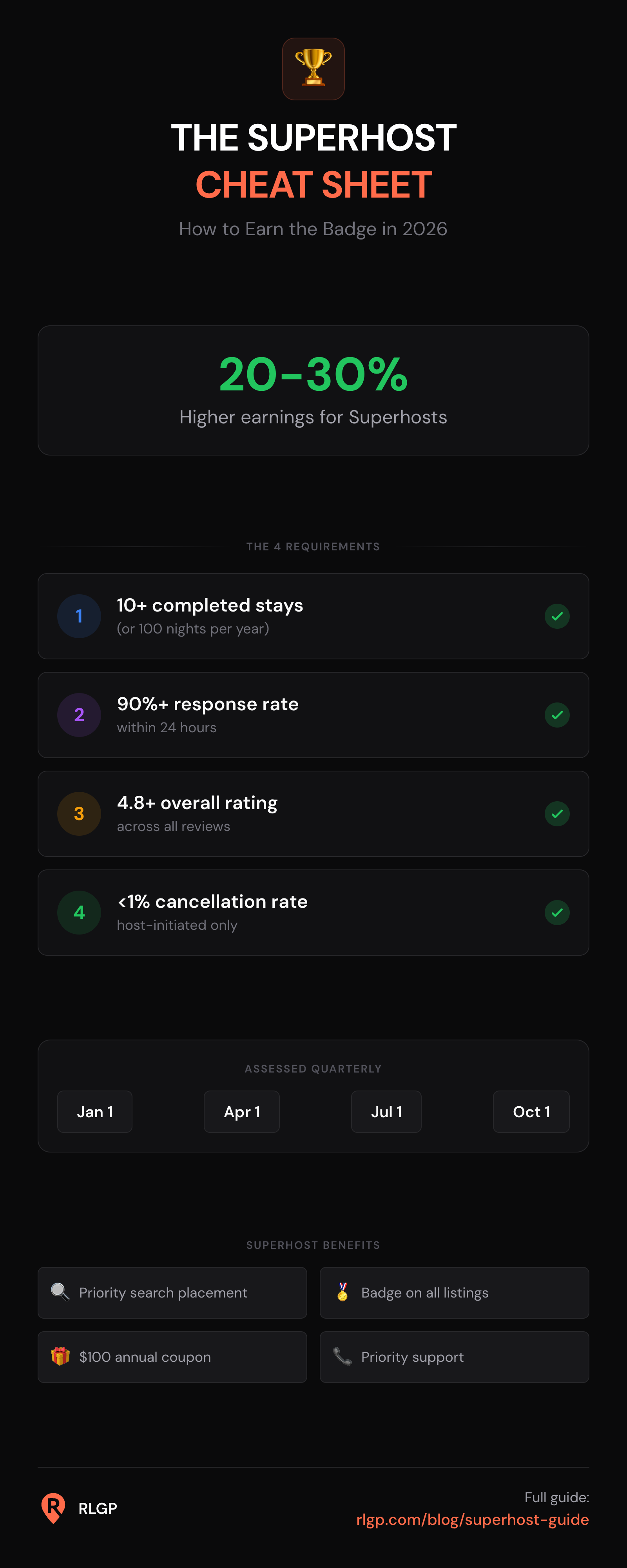Click the orange number 3 circle
627x1568 pixels.
pyautogui.click(x=79, y=813)
